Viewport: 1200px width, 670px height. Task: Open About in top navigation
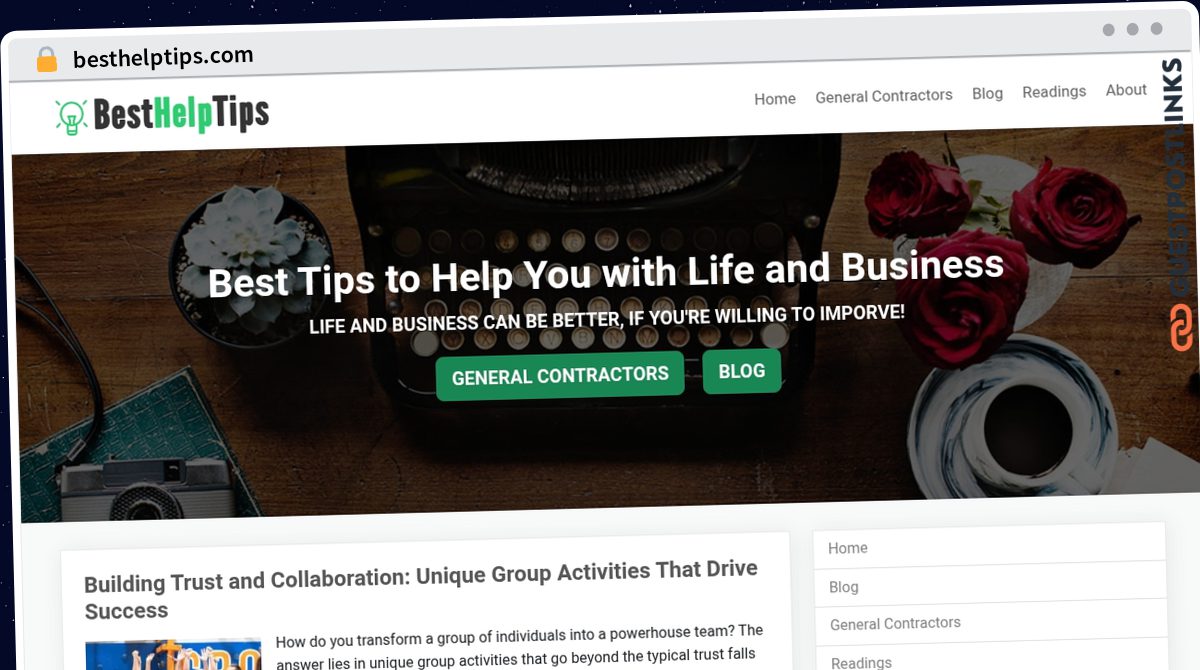pyautogui.click(x=1126, y=90)
